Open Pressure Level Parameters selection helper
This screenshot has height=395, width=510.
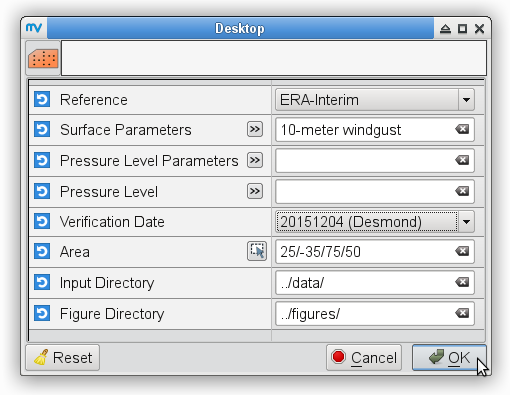pyautogui.click(x=255, y=160)
